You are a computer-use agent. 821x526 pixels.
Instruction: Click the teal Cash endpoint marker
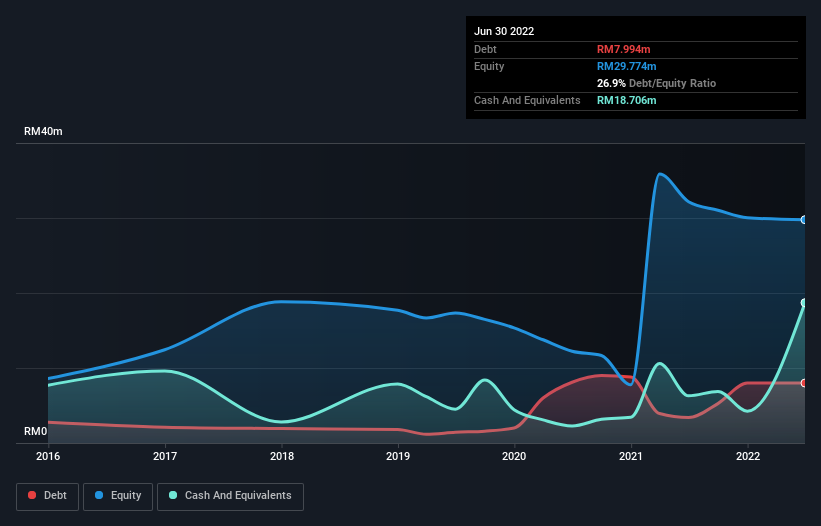(x=804, y=303)
